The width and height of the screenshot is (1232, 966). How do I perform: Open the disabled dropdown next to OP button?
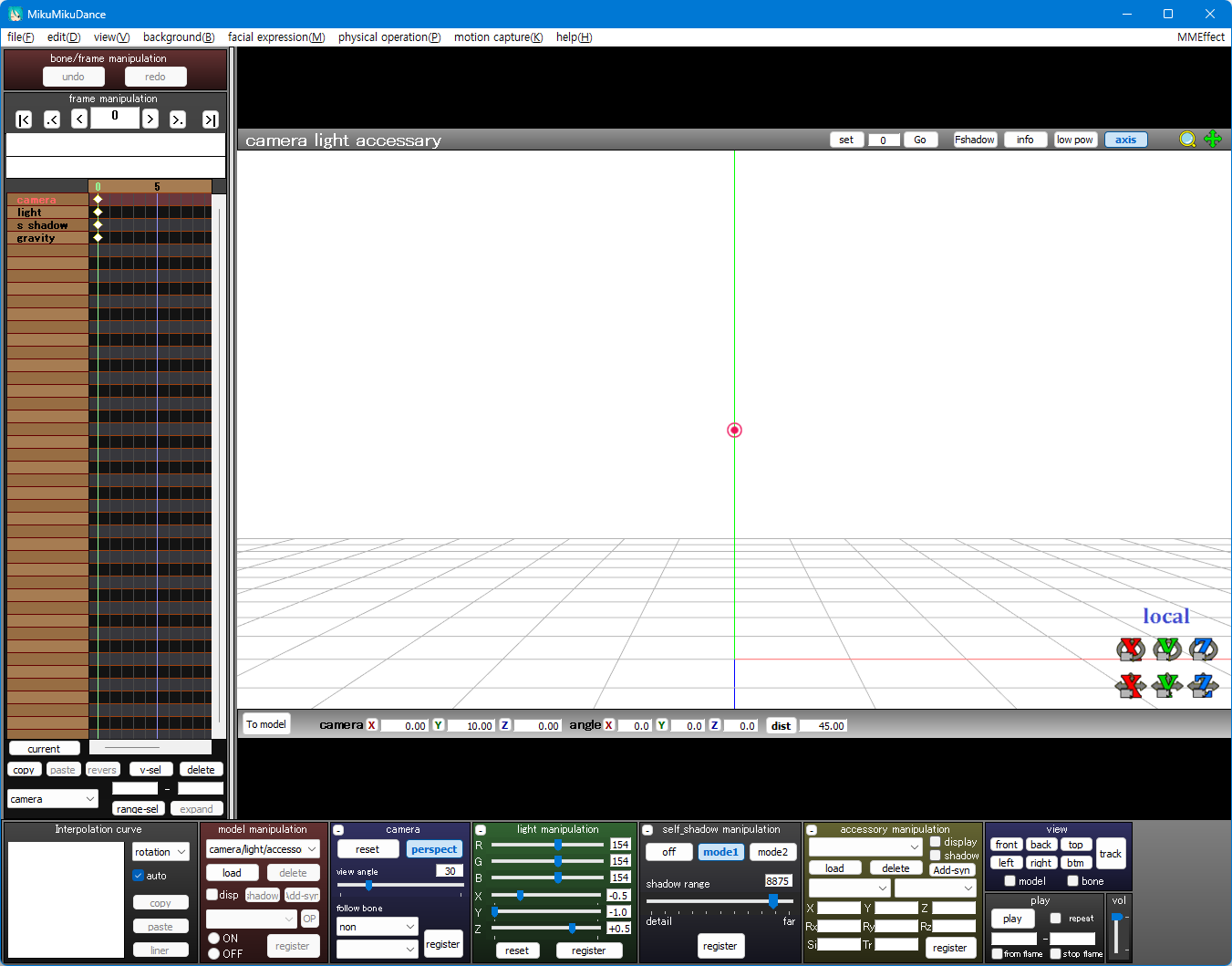coord(252,919)
